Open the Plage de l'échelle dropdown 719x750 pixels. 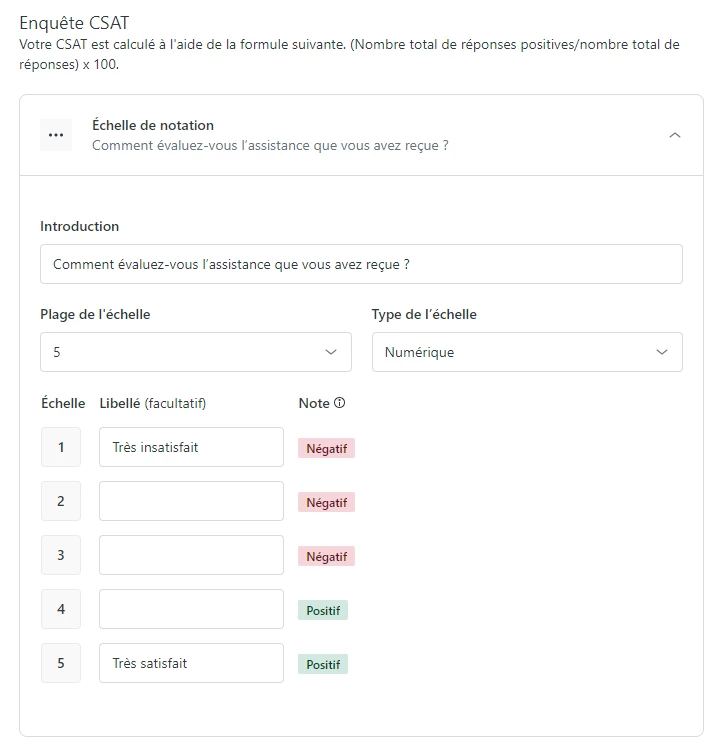click(x=196, y=352)
